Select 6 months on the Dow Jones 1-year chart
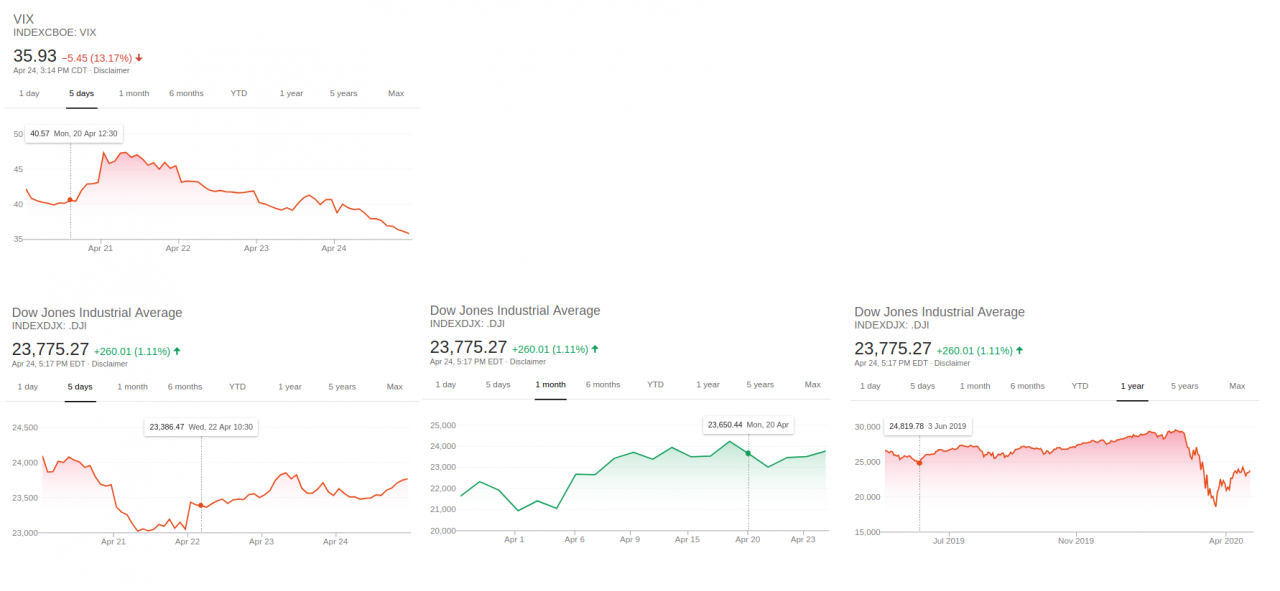 [x=1027, y=385]
